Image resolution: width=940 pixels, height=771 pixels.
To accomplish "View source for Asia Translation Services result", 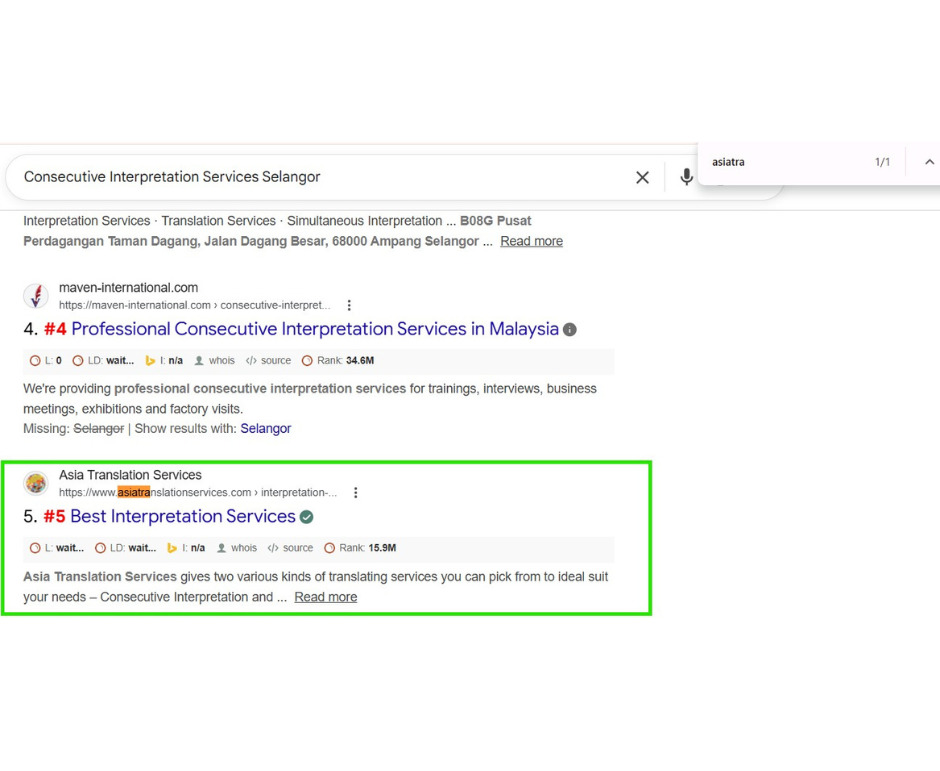I will (x=291, y=548).
